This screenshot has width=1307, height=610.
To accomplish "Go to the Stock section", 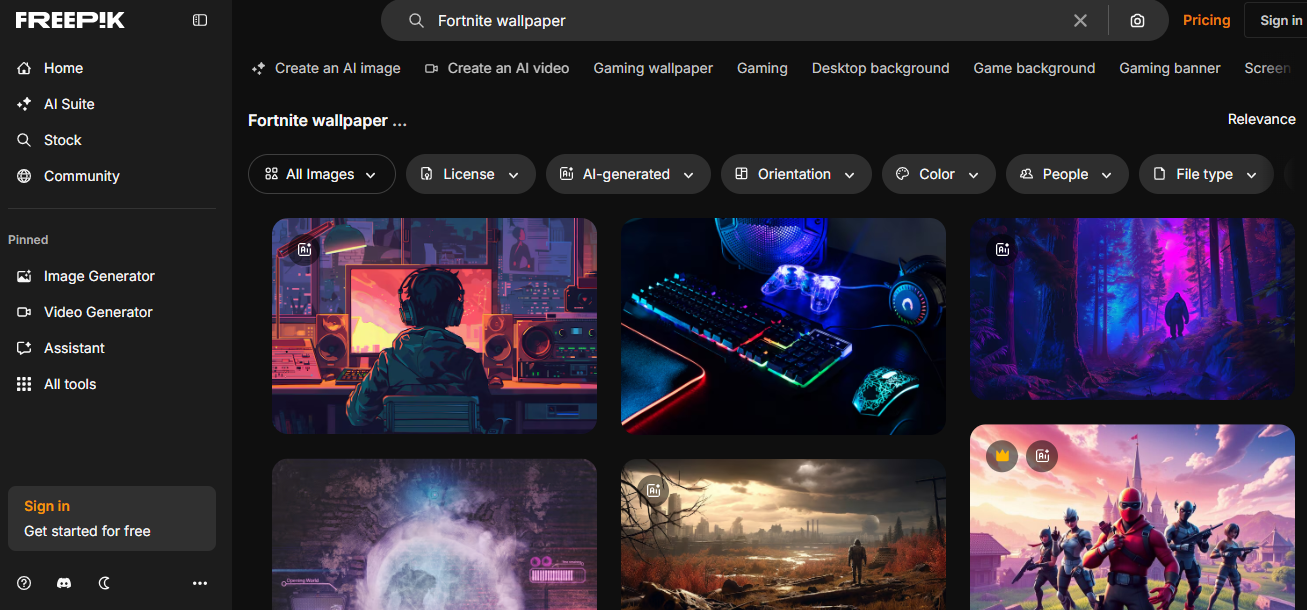I will click(x=61, y=140).
